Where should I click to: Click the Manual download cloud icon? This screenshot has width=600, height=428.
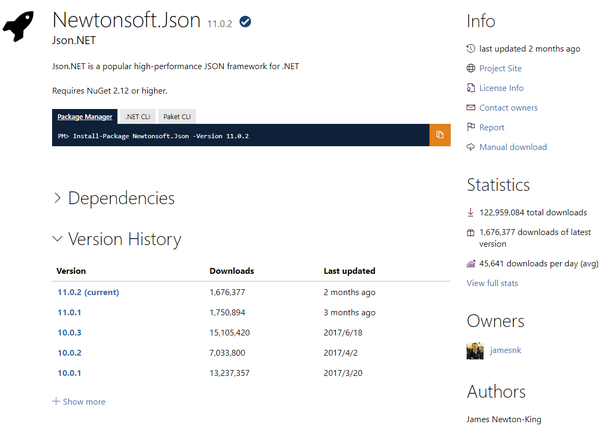tap(472, 147)
